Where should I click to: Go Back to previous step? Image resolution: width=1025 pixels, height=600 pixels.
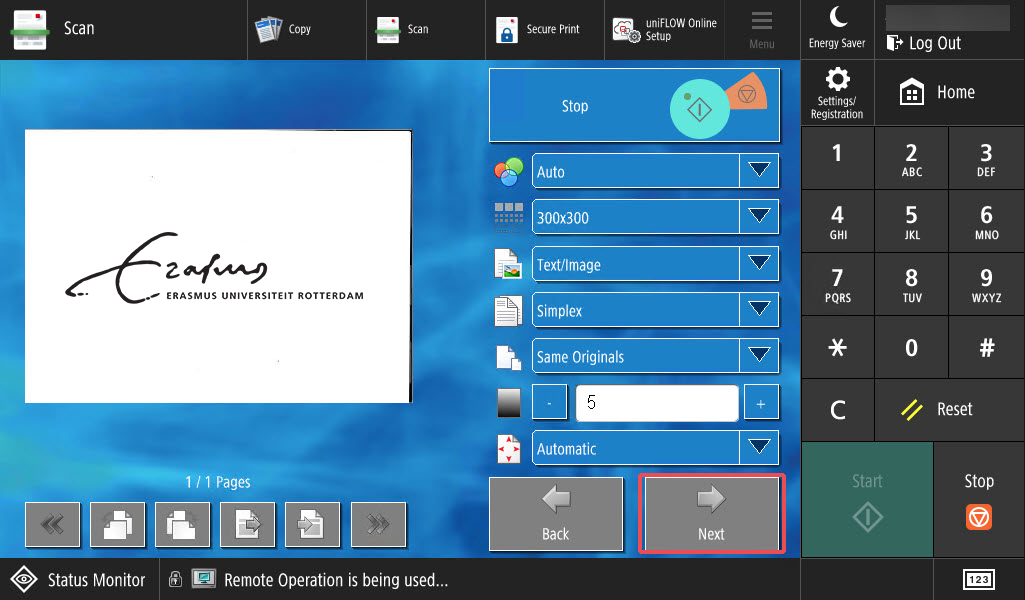pos(556,514)
